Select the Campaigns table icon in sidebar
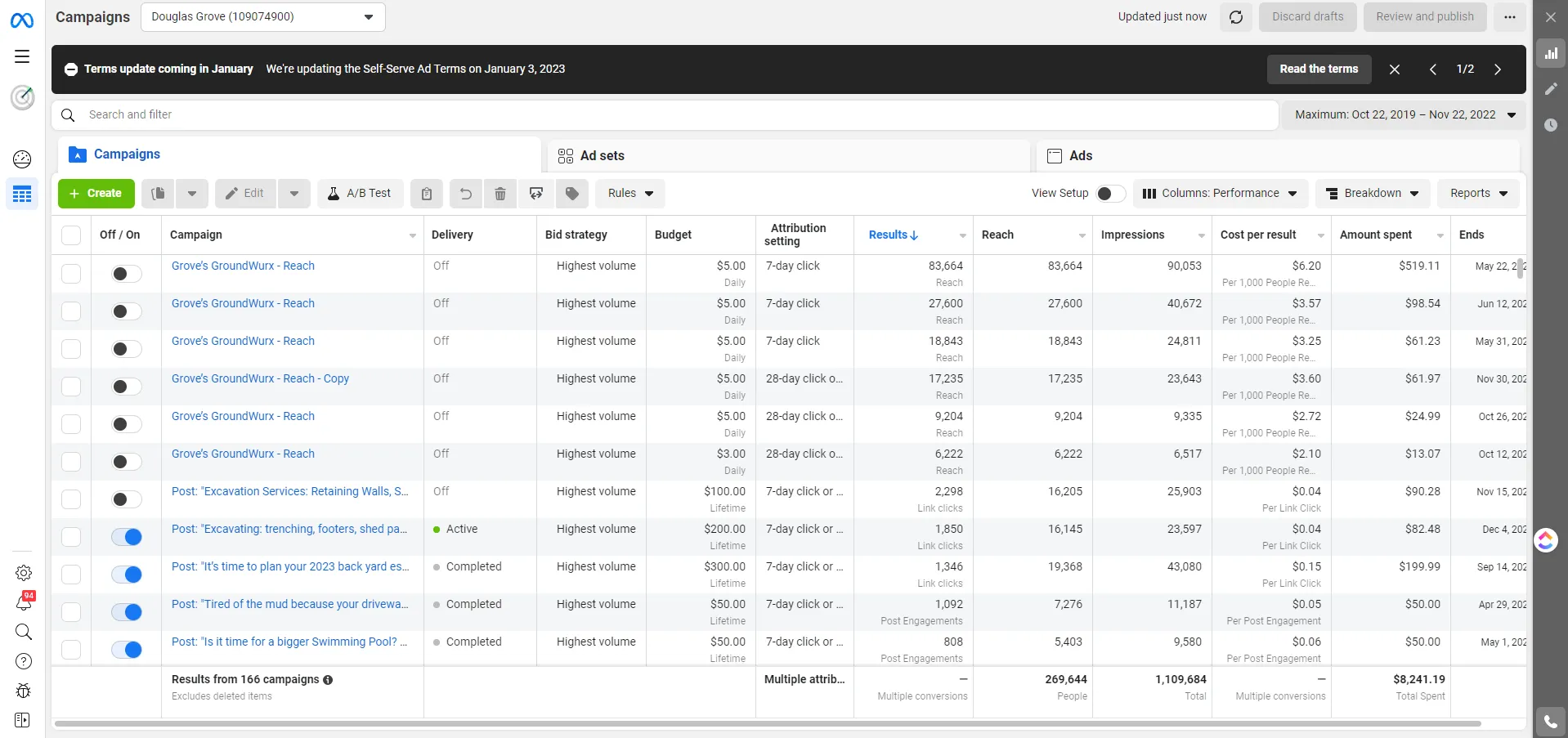Screen dimensions: 1568x738 pyautogui.click(x=22, y=194)
